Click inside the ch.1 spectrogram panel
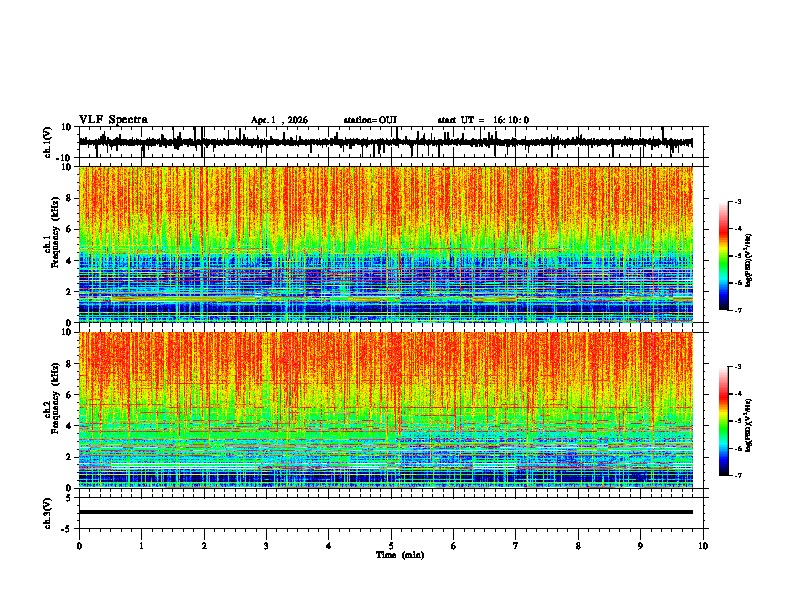The height and width of the screenshot is (612, 792). pos(386,244)
